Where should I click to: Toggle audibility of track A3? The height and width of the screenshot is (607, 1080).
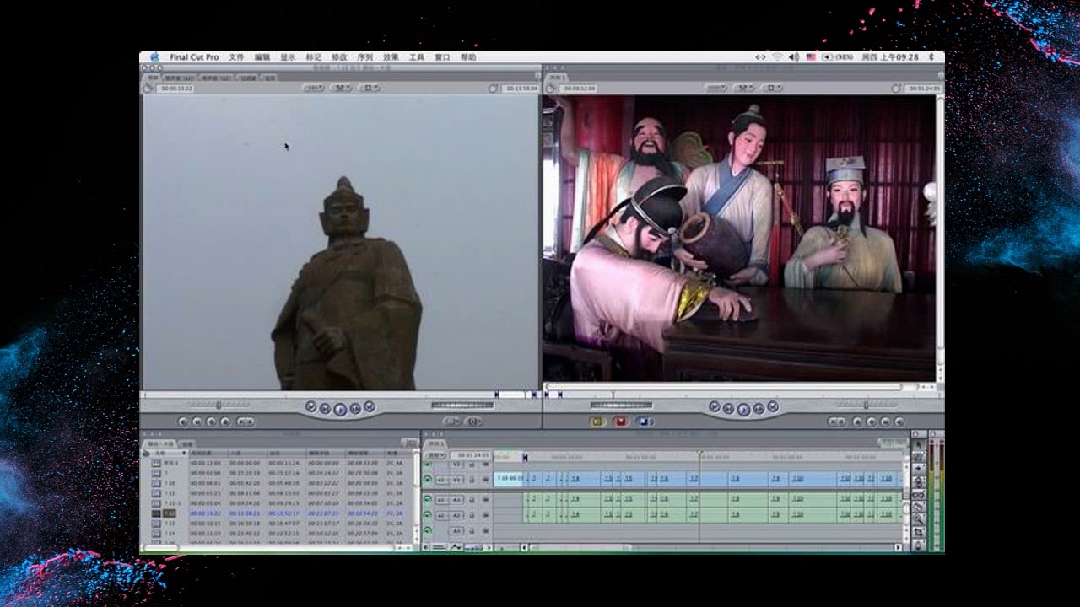pyautogui.click(x=428, y=531)
